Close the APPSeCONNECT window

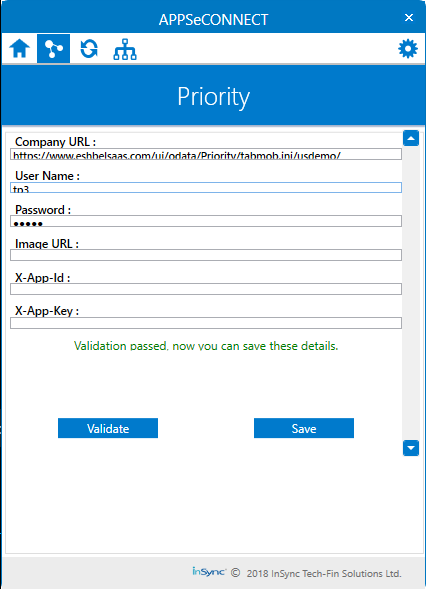coord(409,18)
